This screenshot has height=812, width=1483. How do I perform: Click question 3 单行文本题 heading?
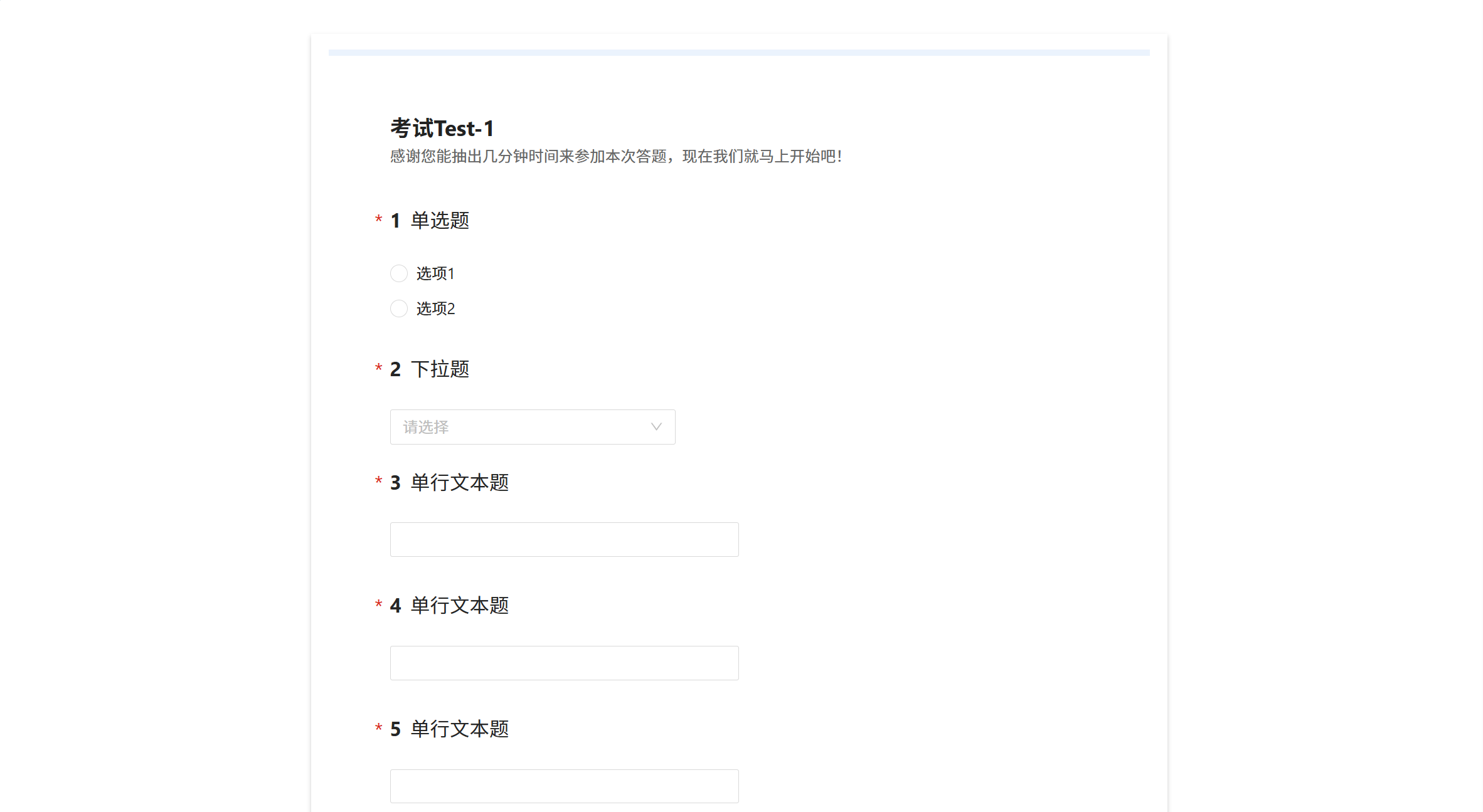[459, 483]
